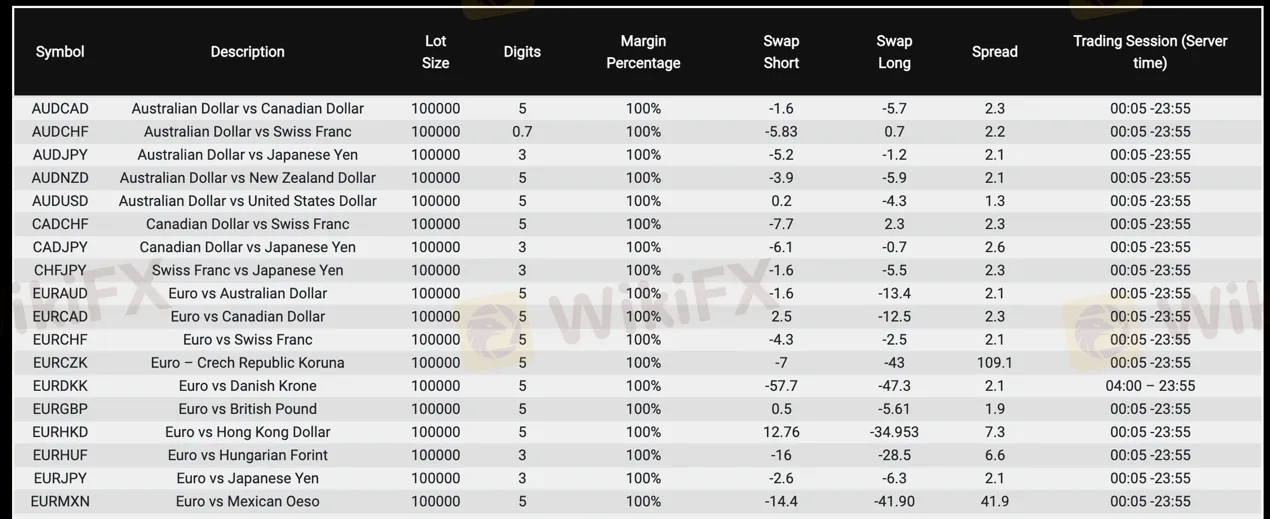Select the Digits column header
This screenshot has width=1270, height=519.
coord(522,52)
